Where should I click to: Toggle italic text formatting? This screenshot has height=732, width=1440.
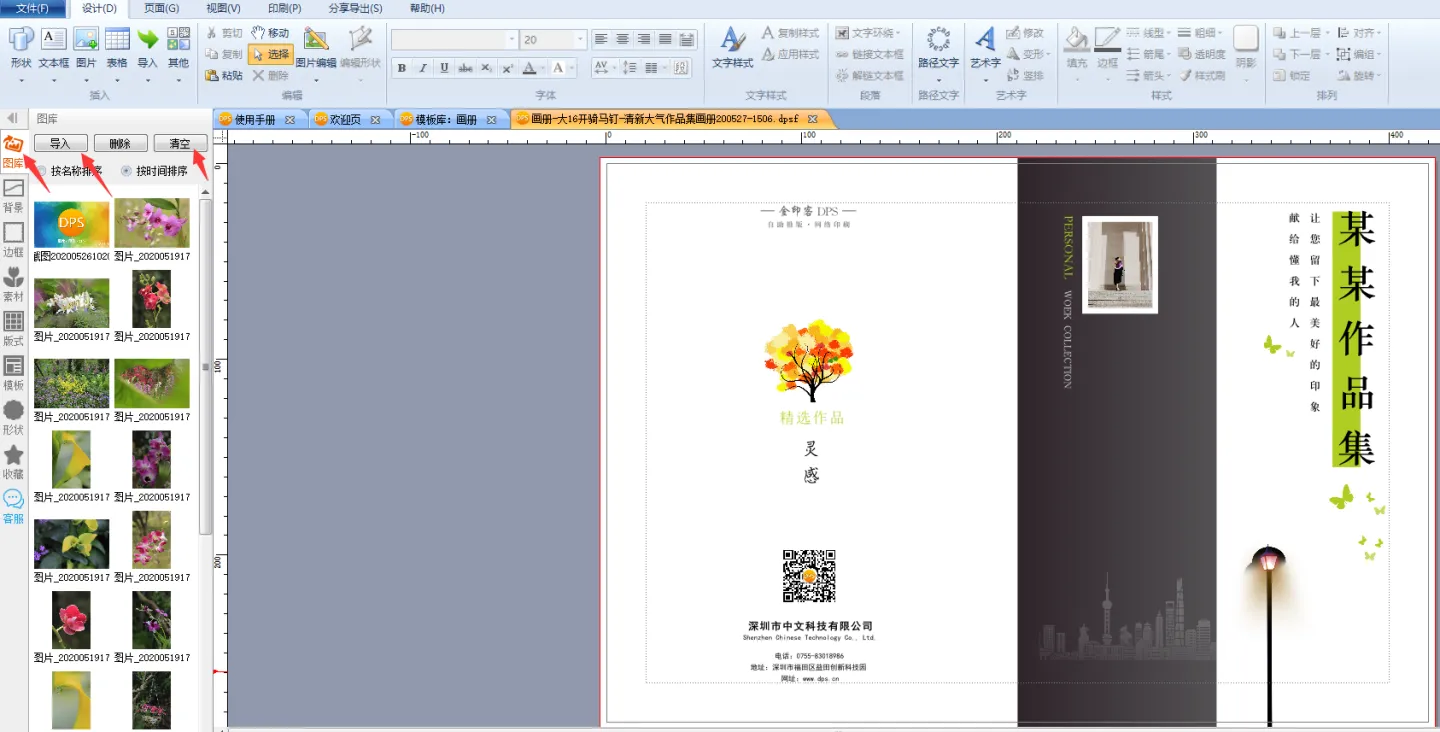[x=422, y=68]
